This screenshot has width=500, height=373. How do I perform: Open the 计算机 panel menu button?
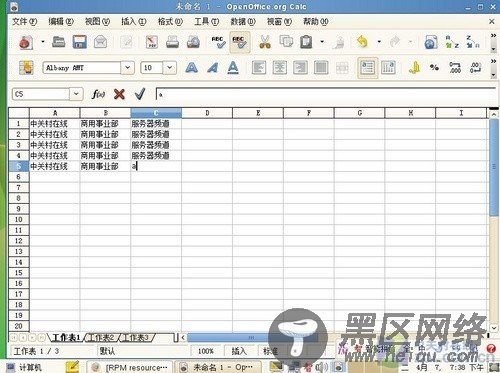(24, 367)
